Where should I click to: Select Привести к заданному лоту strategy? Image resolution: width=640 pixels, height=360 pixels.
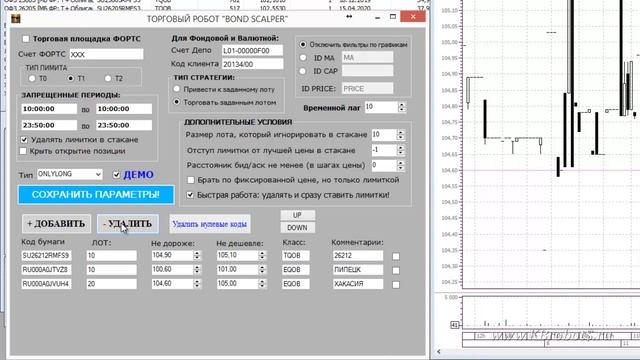[176, 89]
